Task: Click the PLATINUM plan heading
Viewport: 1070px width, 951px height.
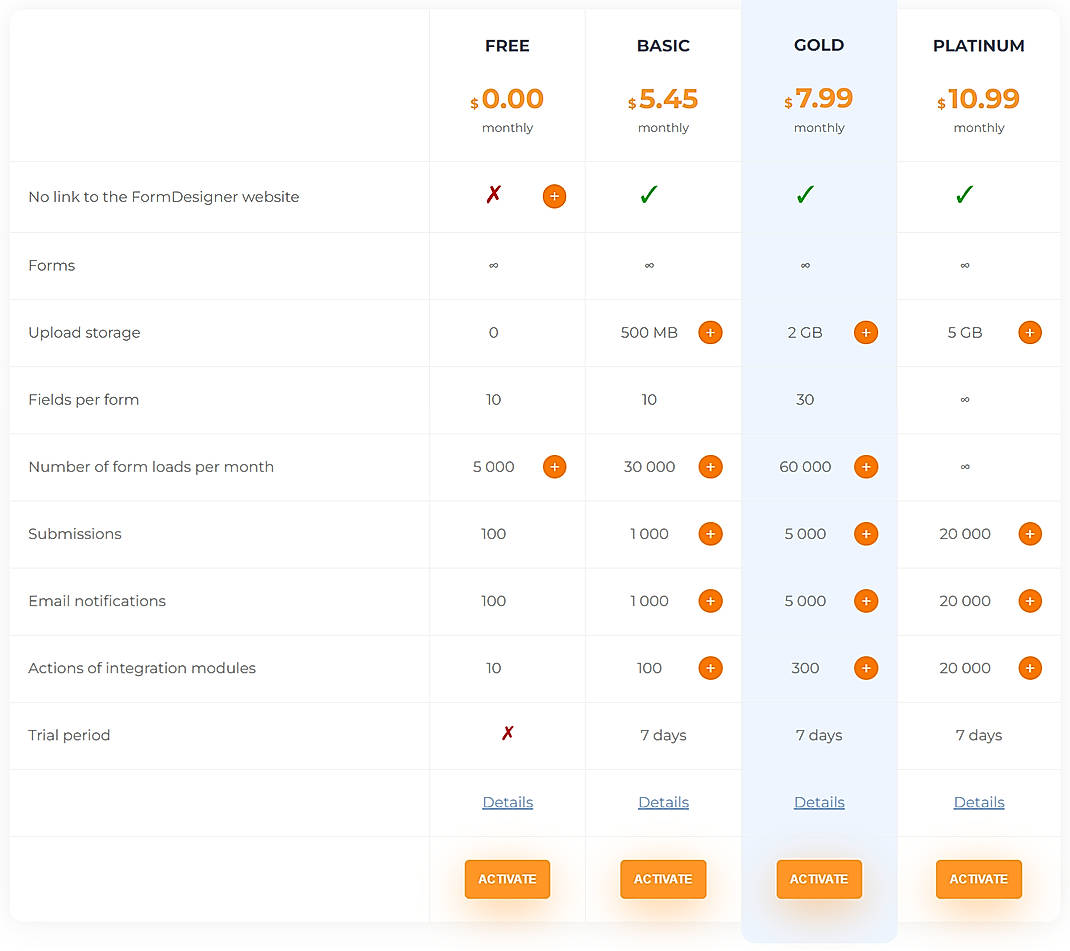Action: pyautogui.click(x=979, y=46)
